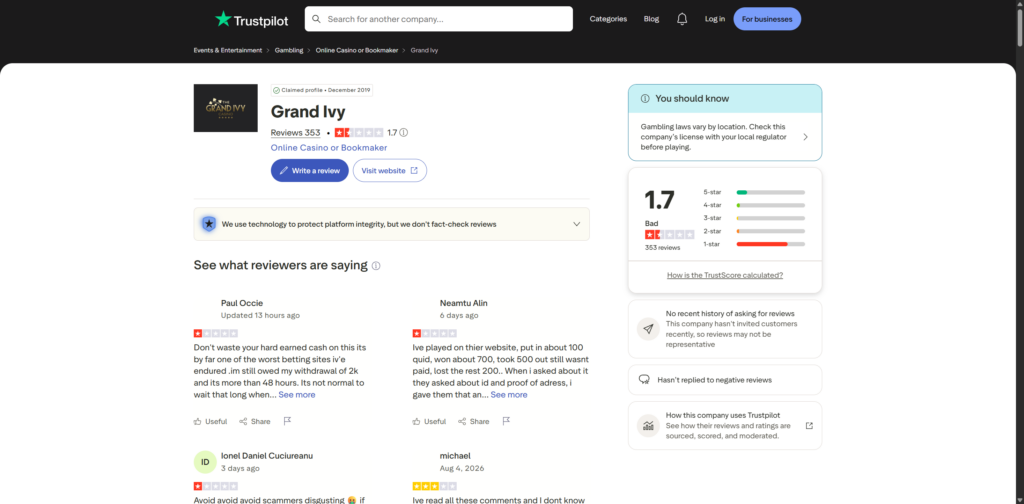Share Neamtu Alin's review
Image resolution: width=1024 pixels, height=504 pixels.
(x=473, y=422)
